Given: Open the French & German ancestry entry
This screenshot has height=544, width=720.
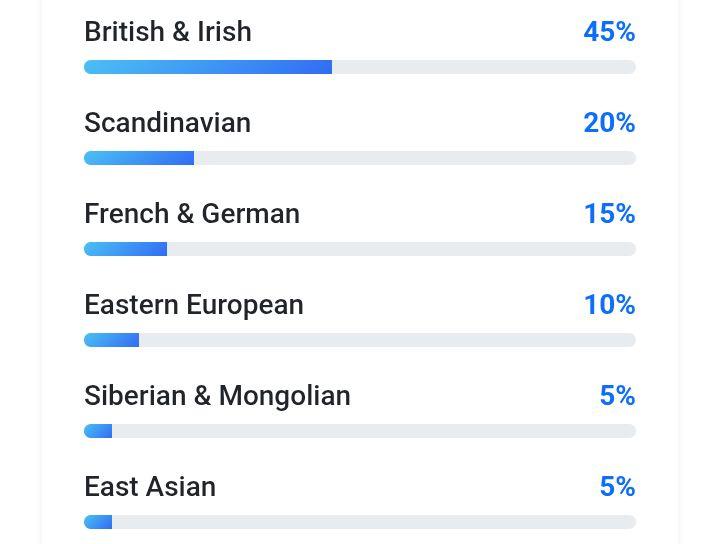Looking at the screenshot, I should (192, 214).
